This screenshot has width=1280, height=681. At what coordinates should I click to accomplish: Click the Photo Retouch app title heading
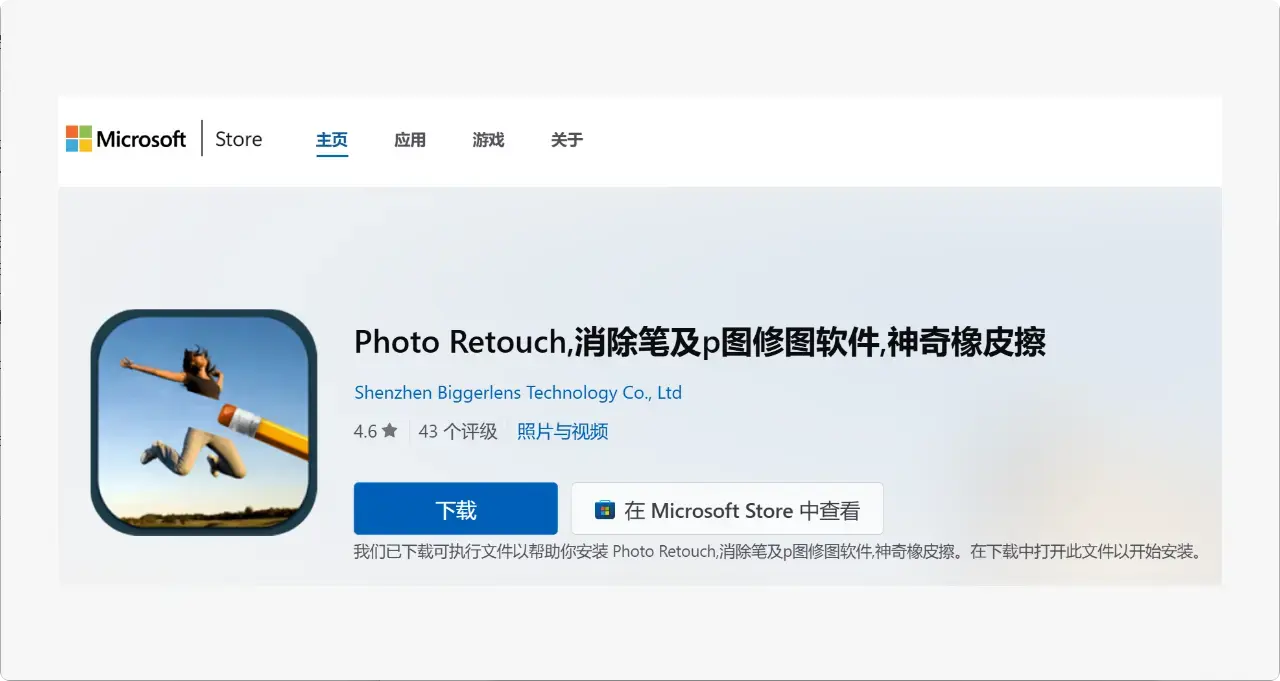tap(699, 343)
